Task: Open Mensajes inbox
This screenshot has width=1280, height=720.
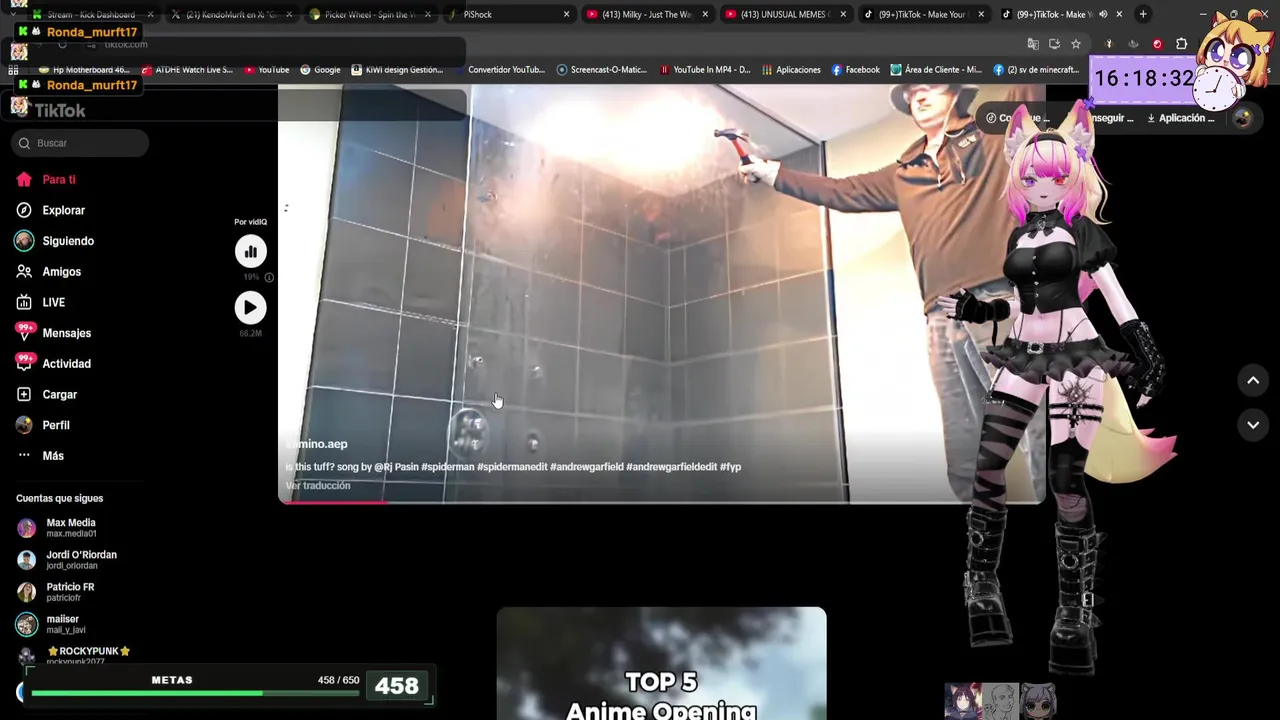Action: coord(66,333)
